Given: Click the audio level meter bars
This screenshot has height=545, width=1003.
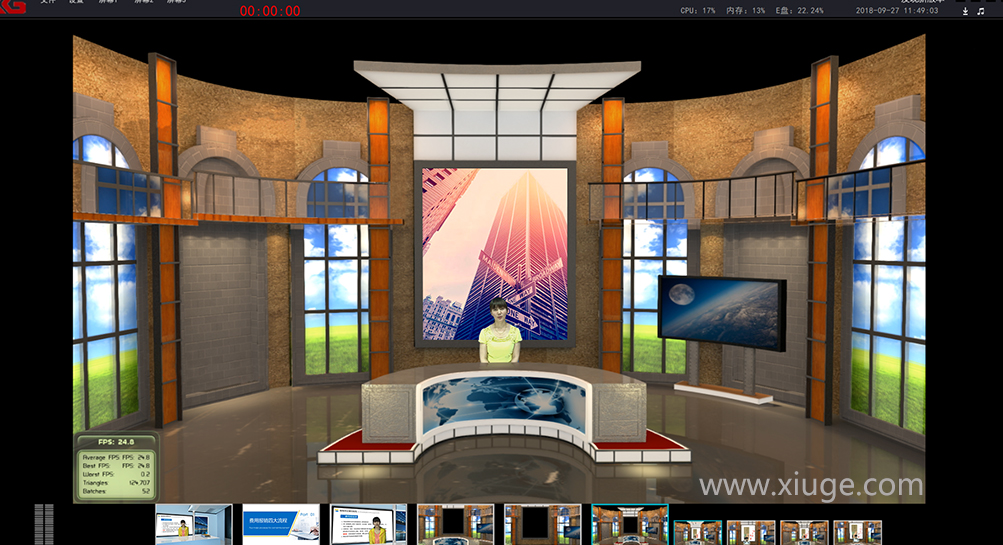Looking at the screenshot, I should tap(43, 524).
